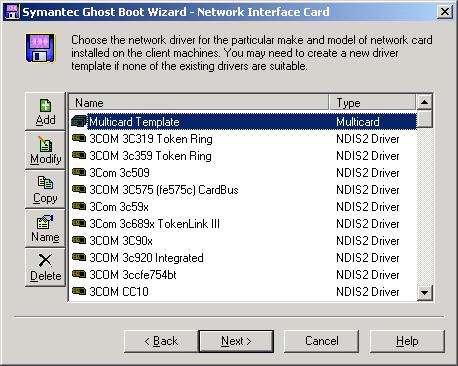Select the 3COM 3ccfe754bt driver
The height and width of the screenshot is (366, 458).
(243, 274)
